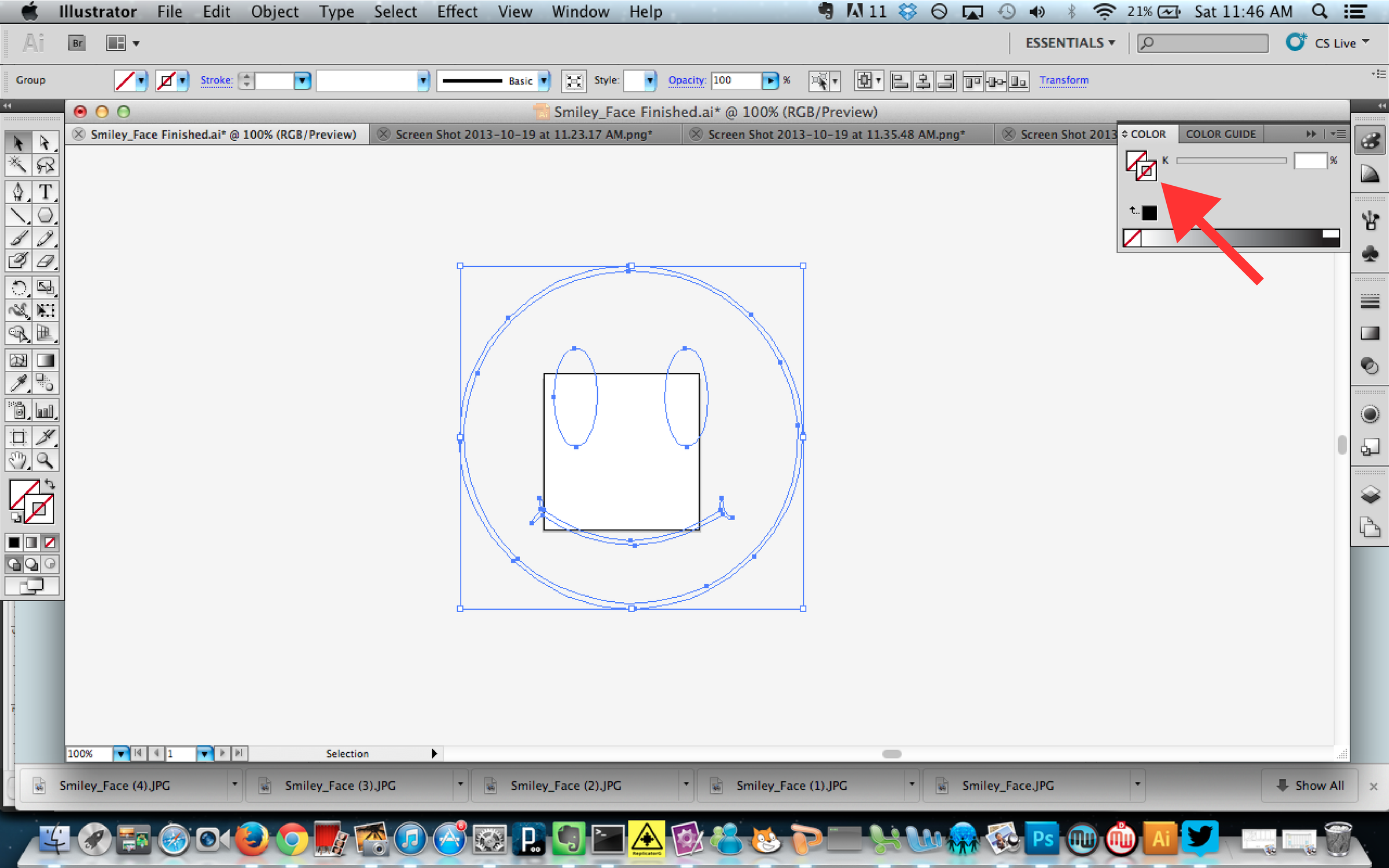Toggle swap fill and stroke colors
Screen dimensions: 1389x868
50,484
